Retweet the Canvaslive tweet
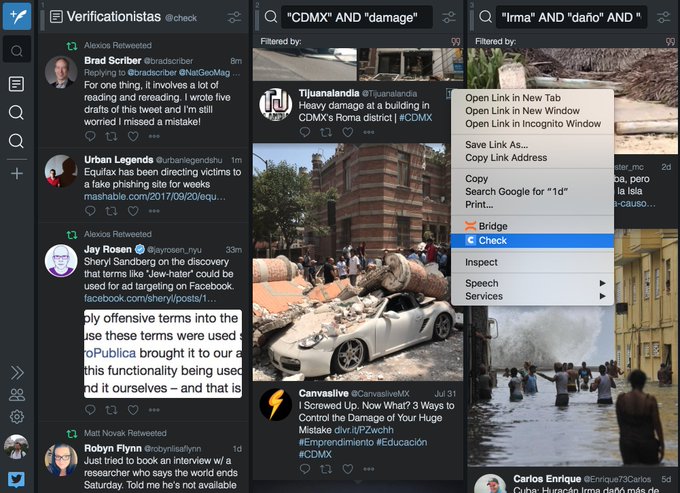Screen dimensions: 680x493 pyautogui.click(x=326, y=469)
